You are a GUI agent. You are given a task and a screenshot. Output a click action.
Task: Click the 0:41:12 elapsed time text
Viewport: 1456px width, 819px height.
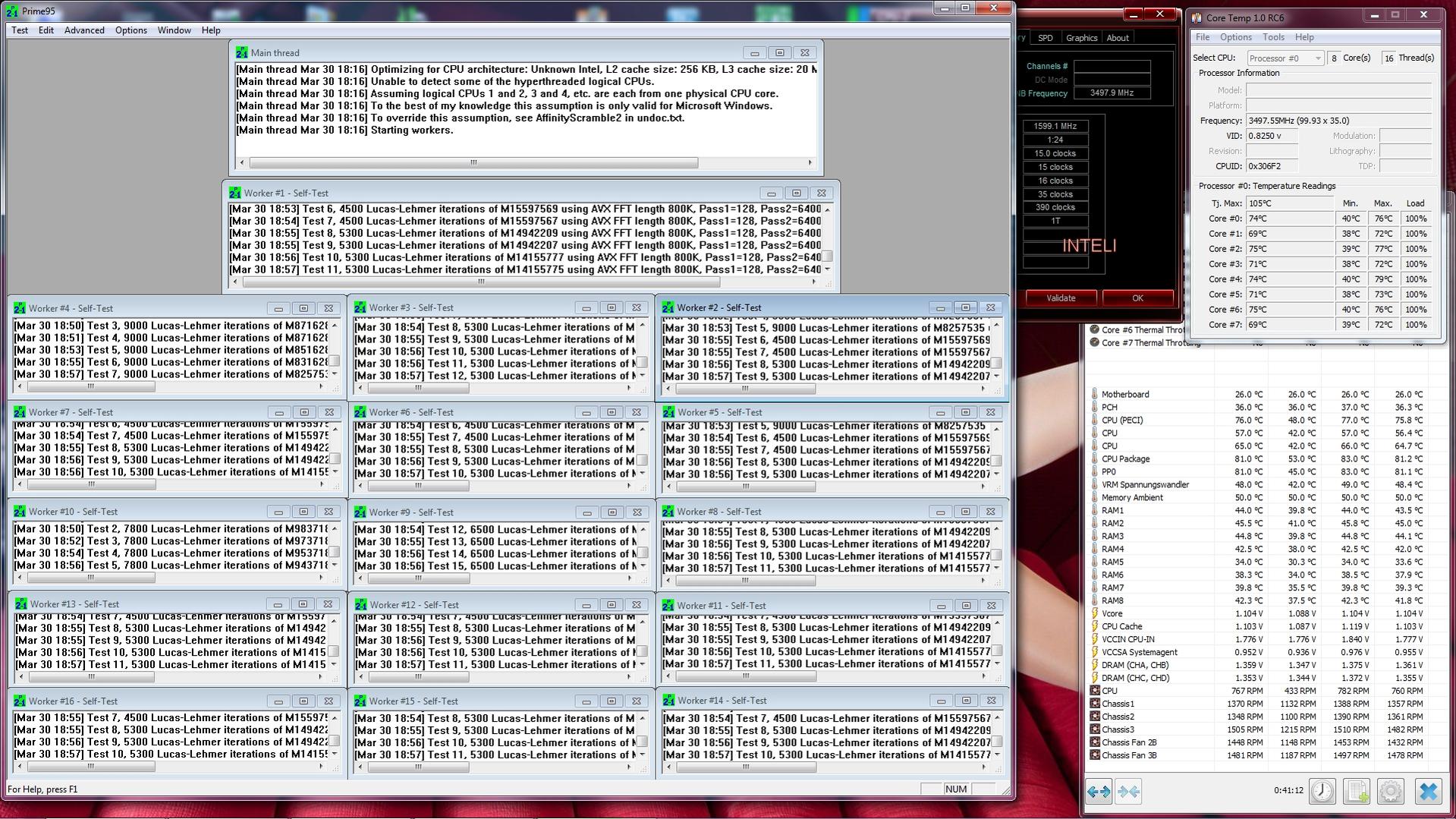coord(1288,790)
